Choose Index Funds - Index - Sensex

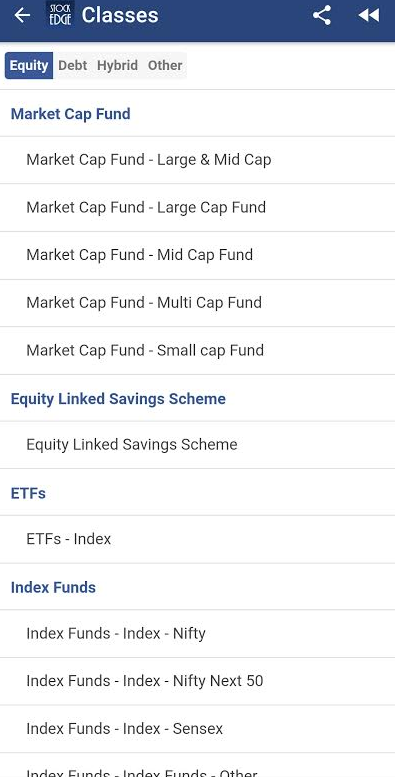197,728
